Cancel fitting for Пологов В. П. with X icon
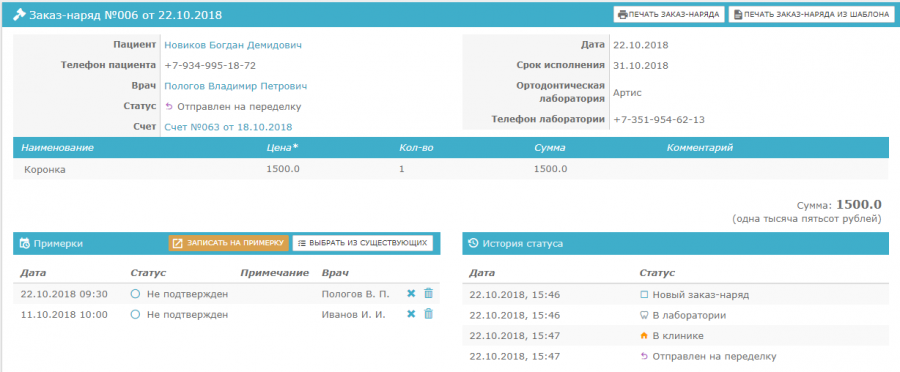 click(411, 293)
